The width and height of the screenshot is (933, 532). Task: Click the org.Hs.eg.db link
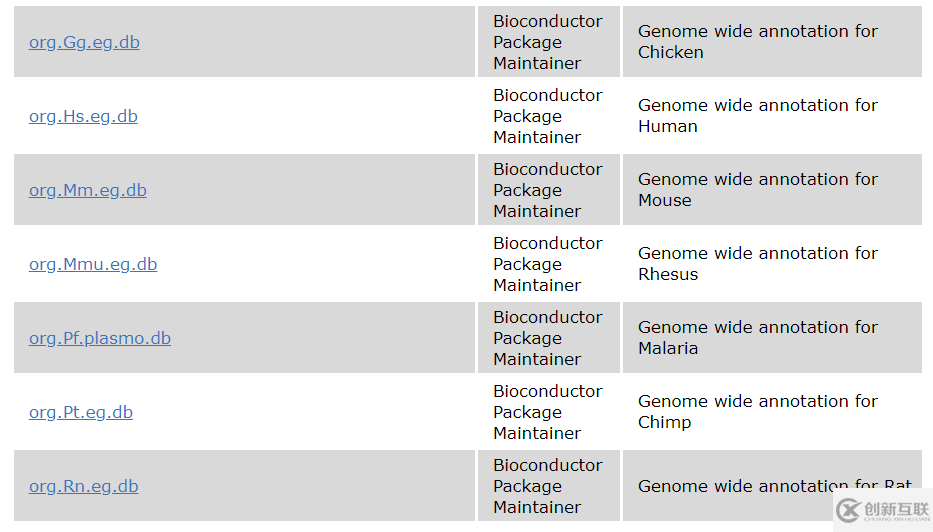[83, 116]
